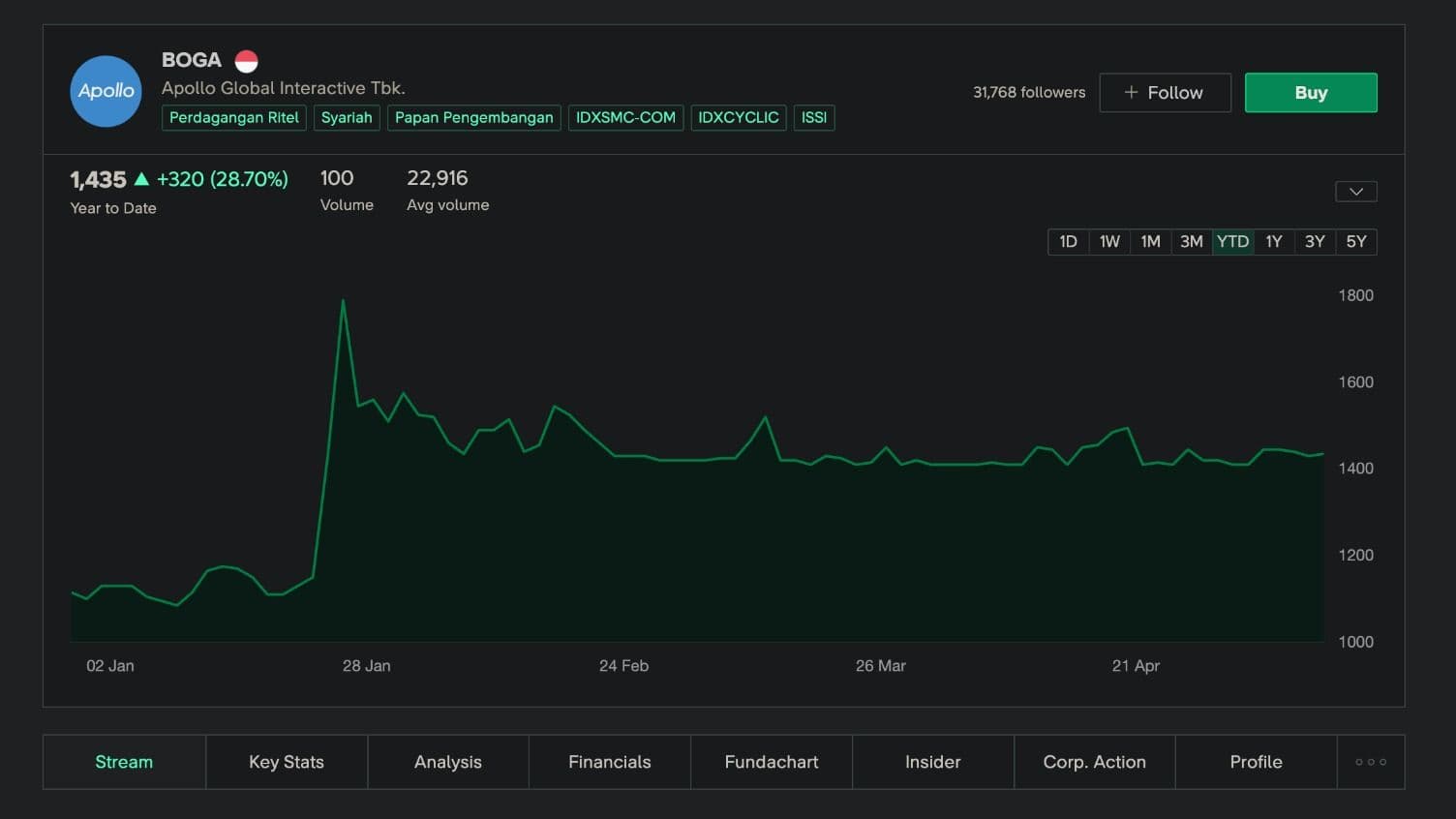Click the 1800 price axis label

coord(1355,295)
